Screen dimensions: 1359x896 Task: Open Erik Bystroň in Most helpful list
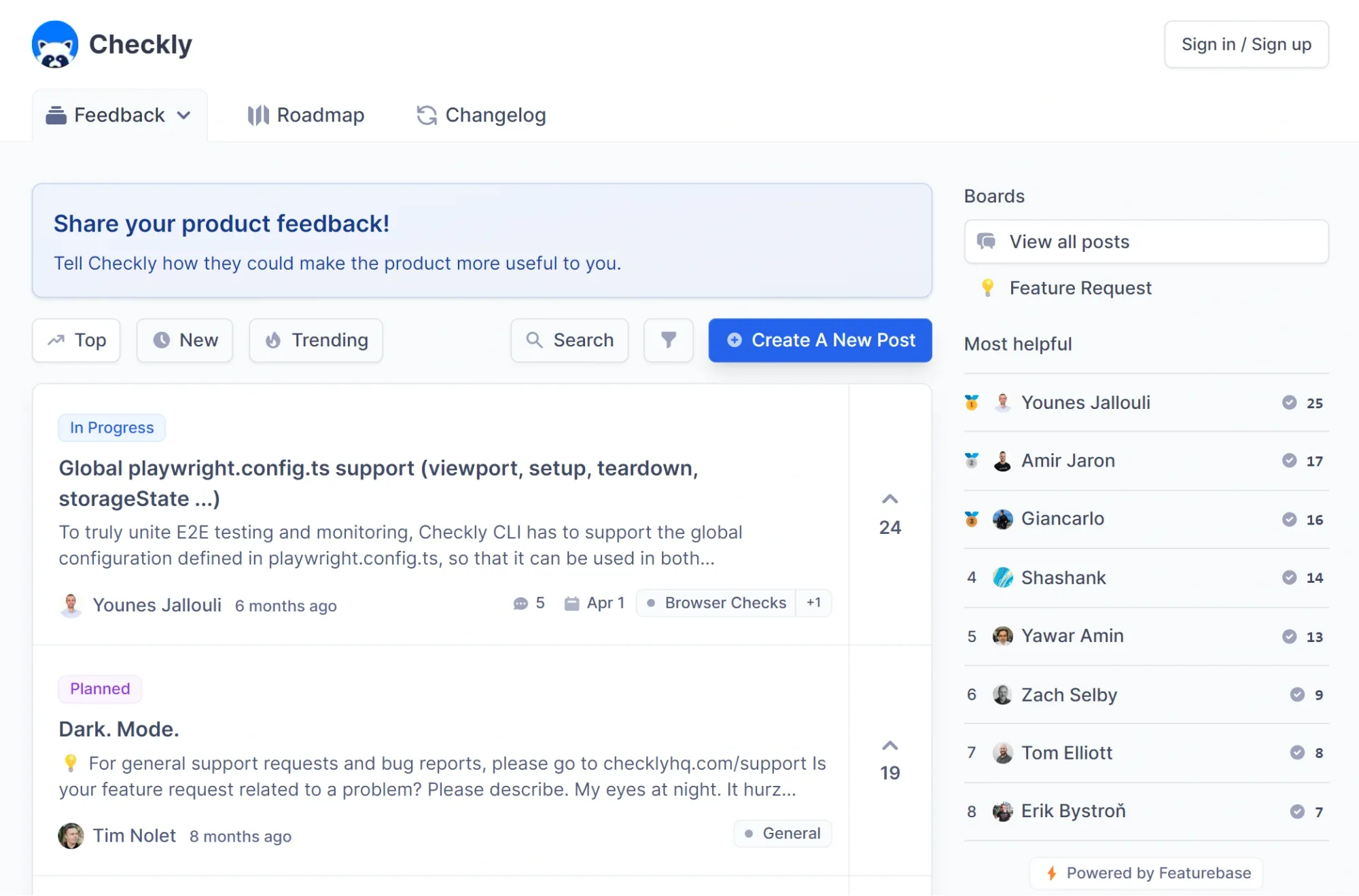[1146, 812]
